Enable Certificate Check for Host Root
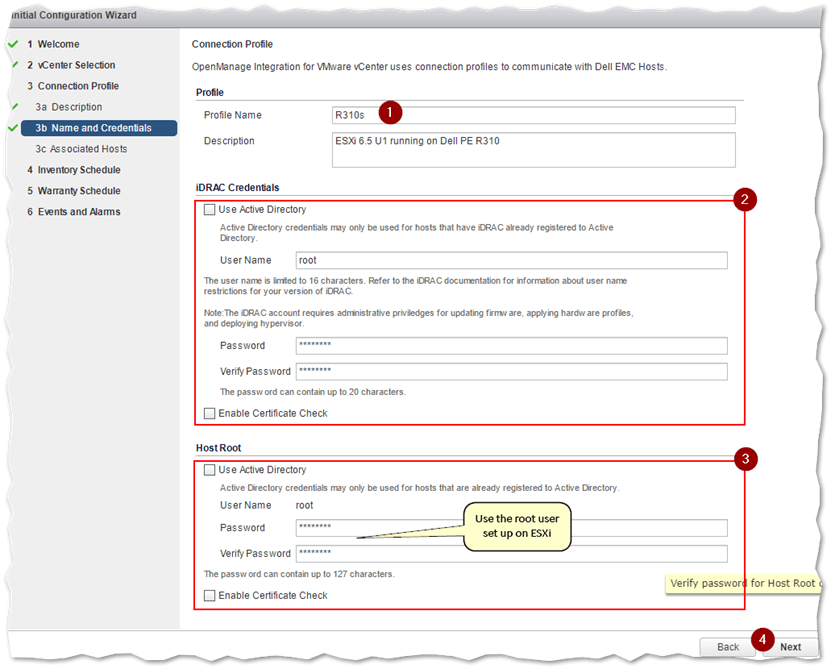 coord(210,595)
